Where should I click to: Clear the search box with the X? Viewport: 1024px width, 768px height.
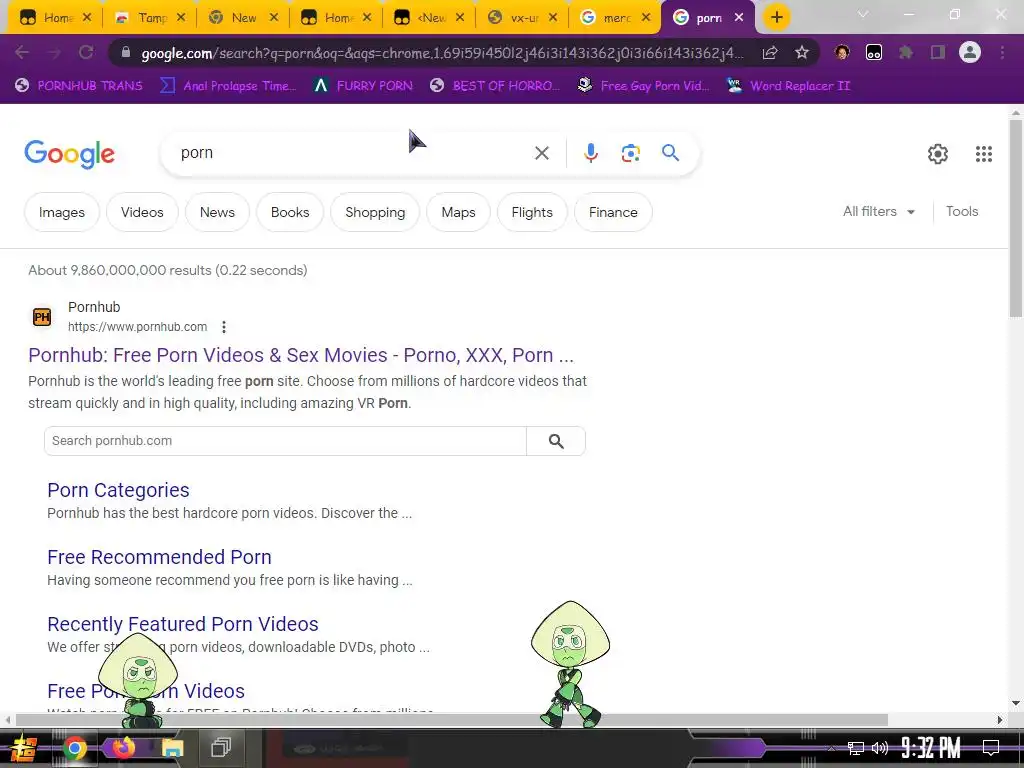pyautogui.click(x=541, y=153)
